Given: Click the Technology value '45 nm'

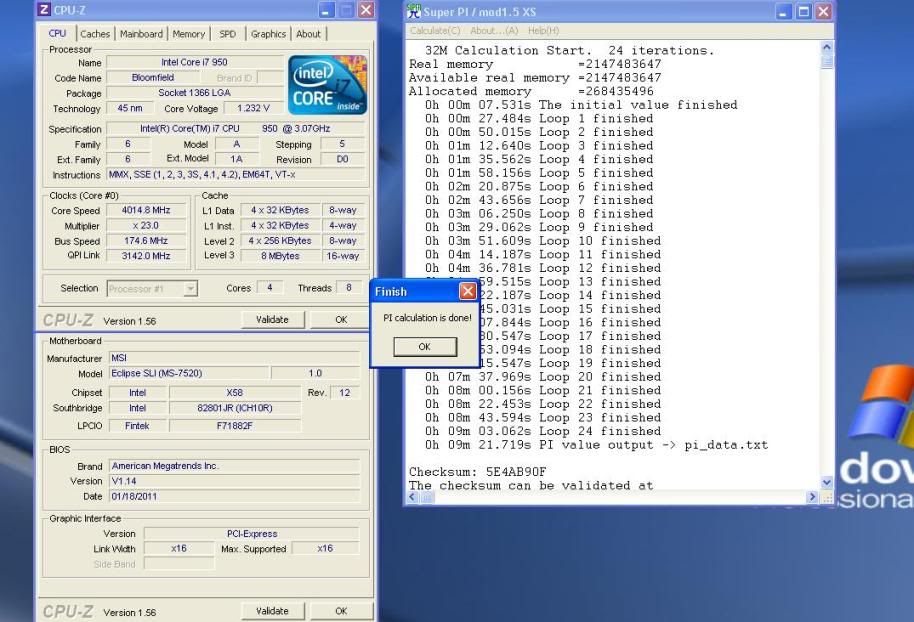Looking at the screenshot, I should (x=130, y=108).
